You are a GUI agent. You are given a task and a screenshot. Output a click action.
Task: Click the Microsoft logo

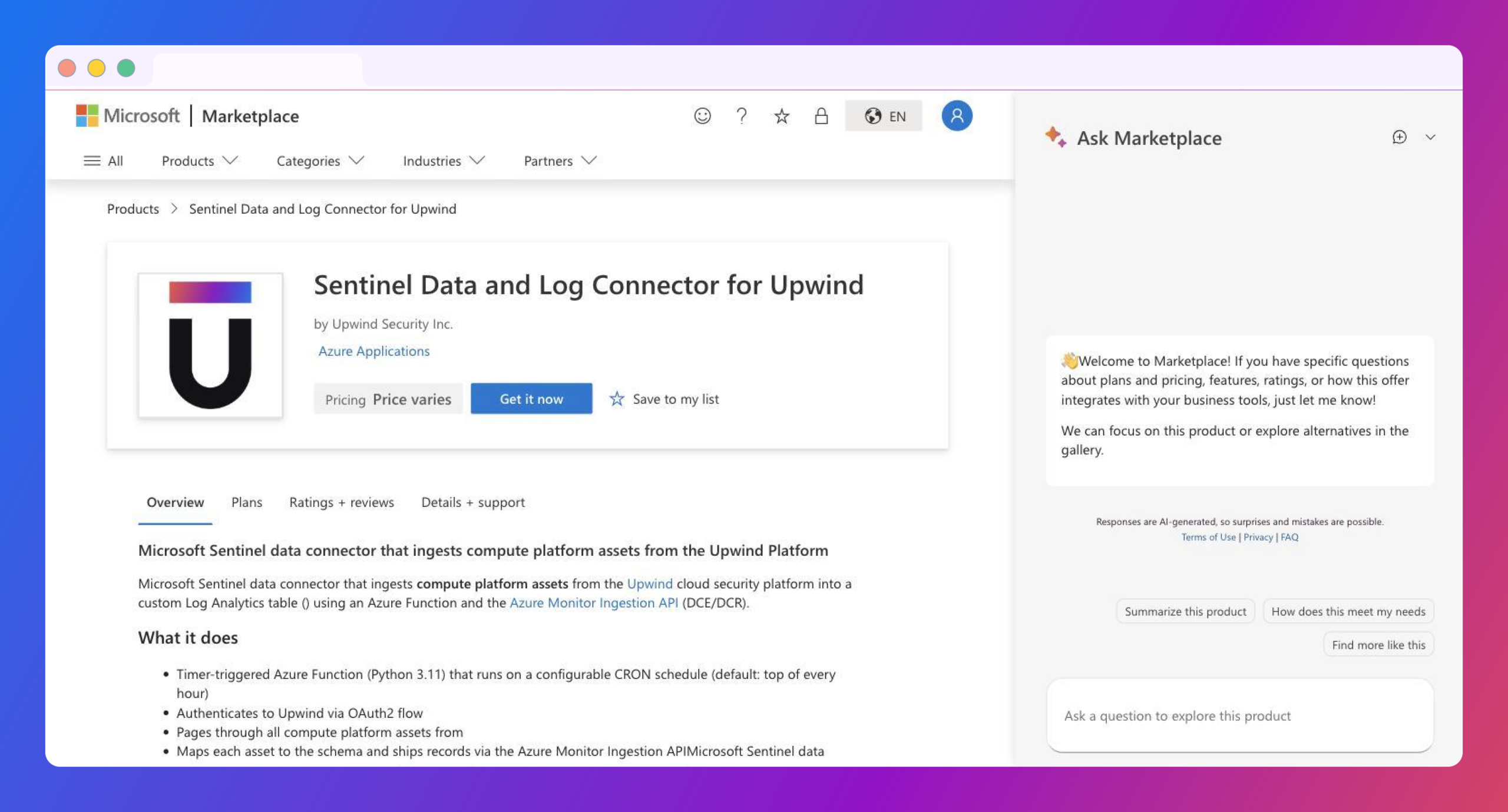coord(128,115)
